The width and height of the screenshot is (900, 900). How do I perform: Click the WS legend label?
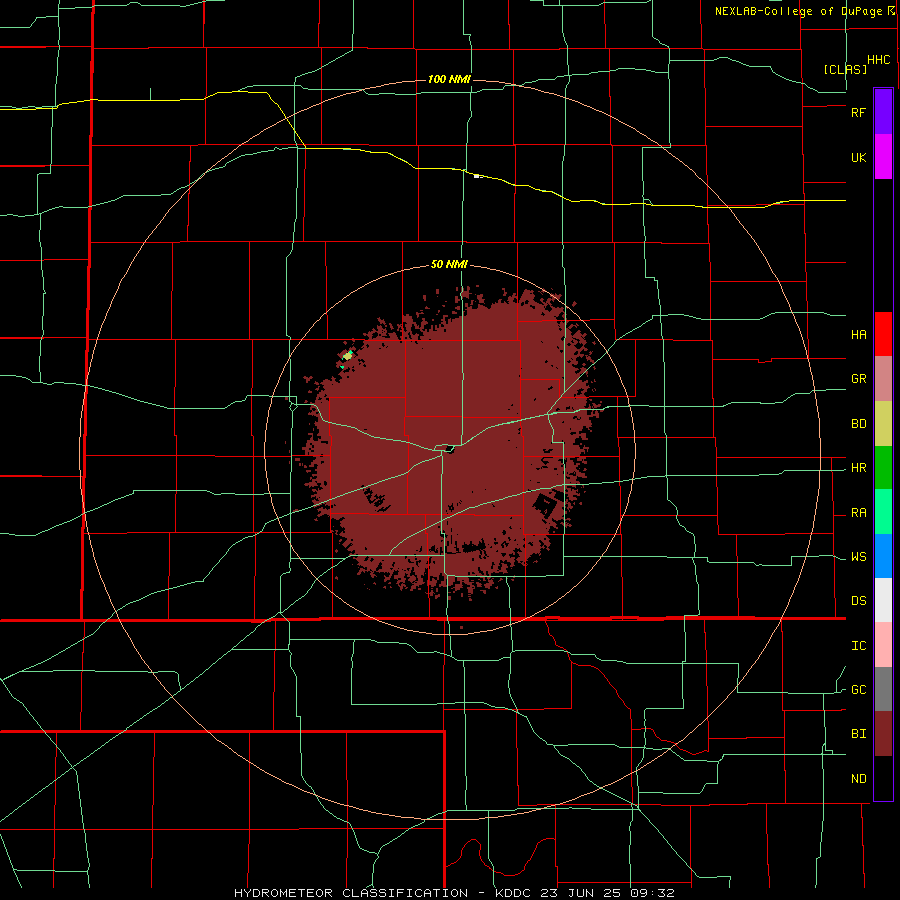858,557
